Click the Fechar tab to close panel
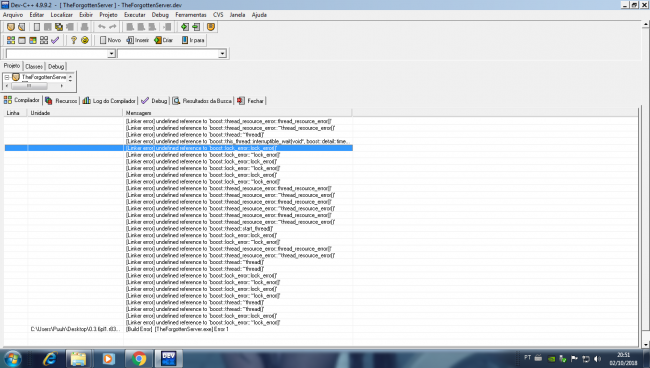The height and width of the screenshot is (368, 650). point(250,101)
